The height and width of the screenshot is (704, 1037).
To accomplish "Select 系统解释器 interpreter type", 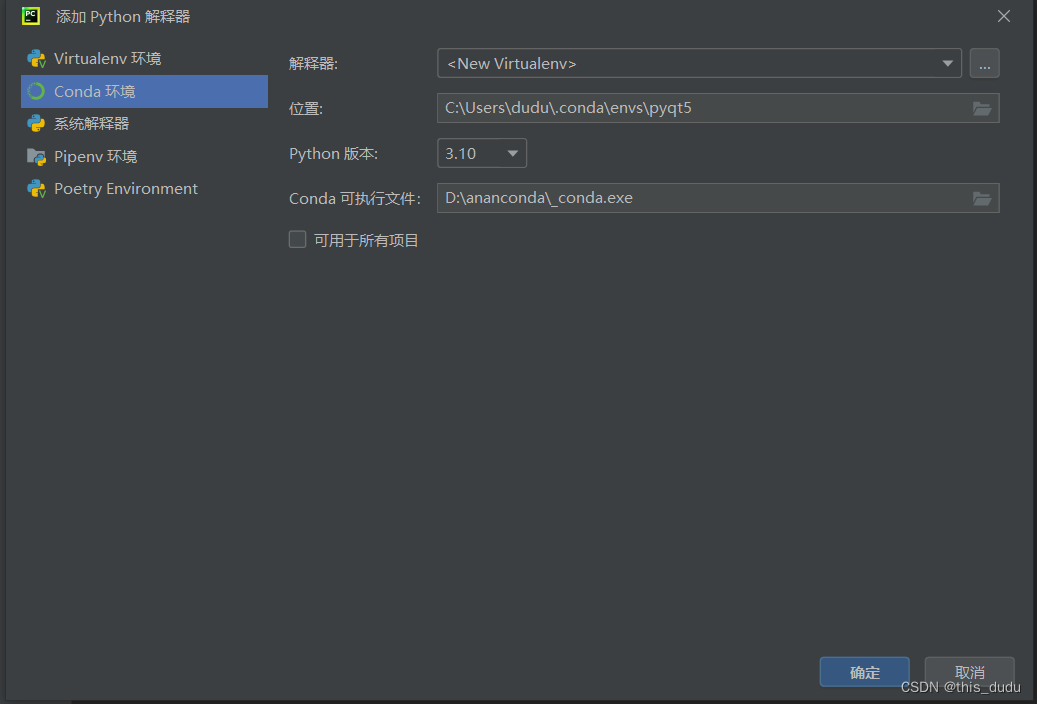I will 94,123.
